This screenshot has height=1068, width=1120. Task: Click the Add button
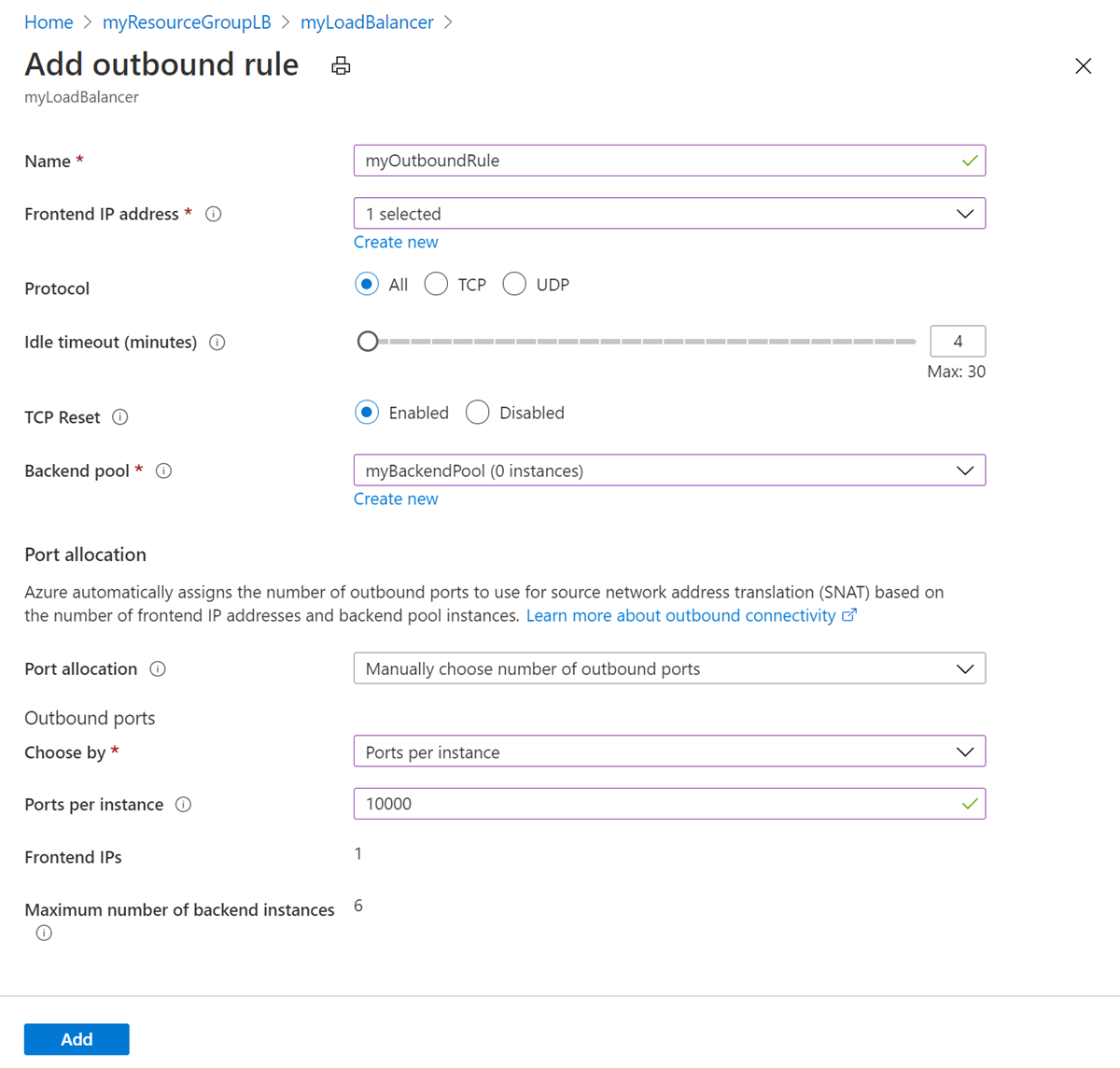[x=77, y=1039]
